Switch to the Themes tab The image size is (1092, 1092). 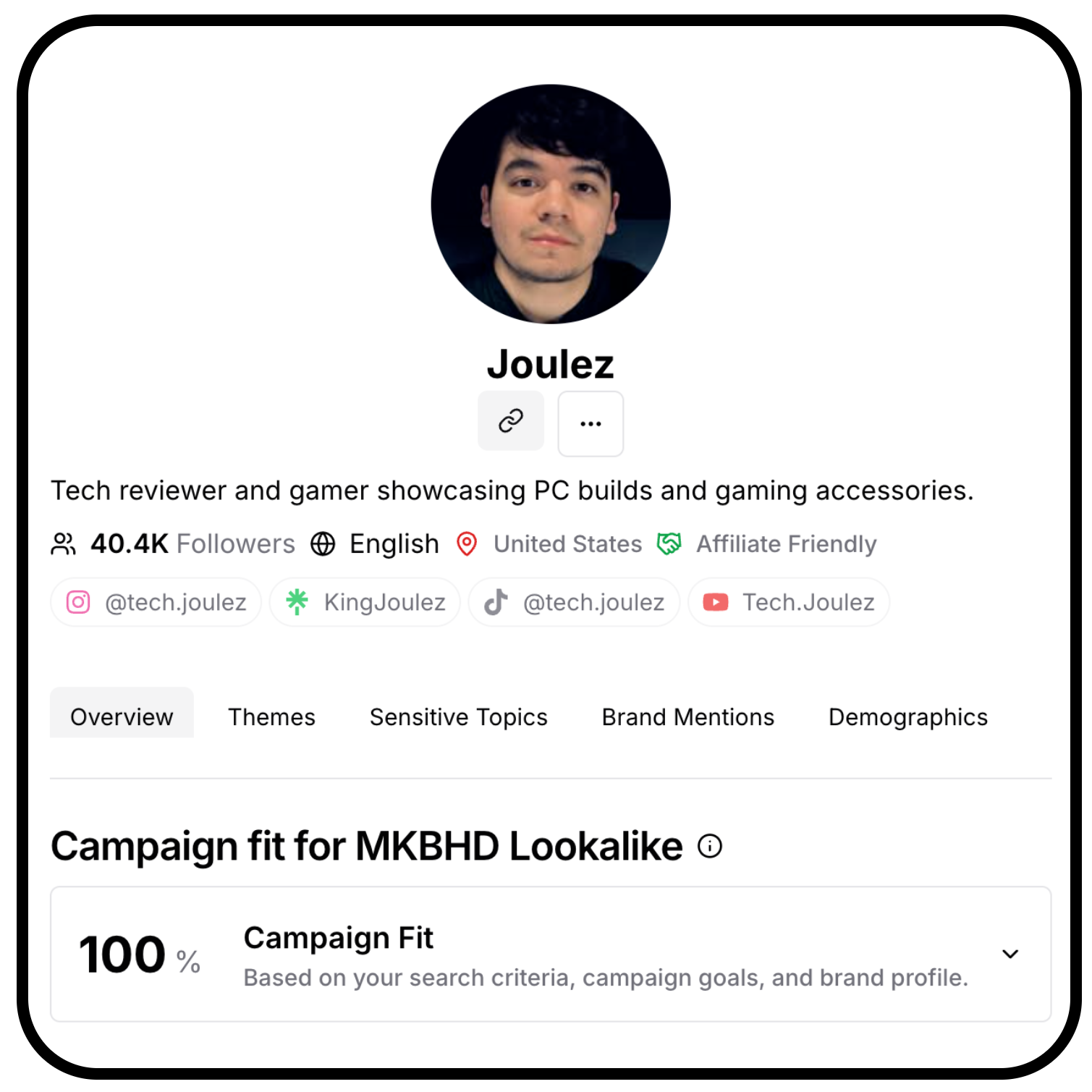pos(272,717)
